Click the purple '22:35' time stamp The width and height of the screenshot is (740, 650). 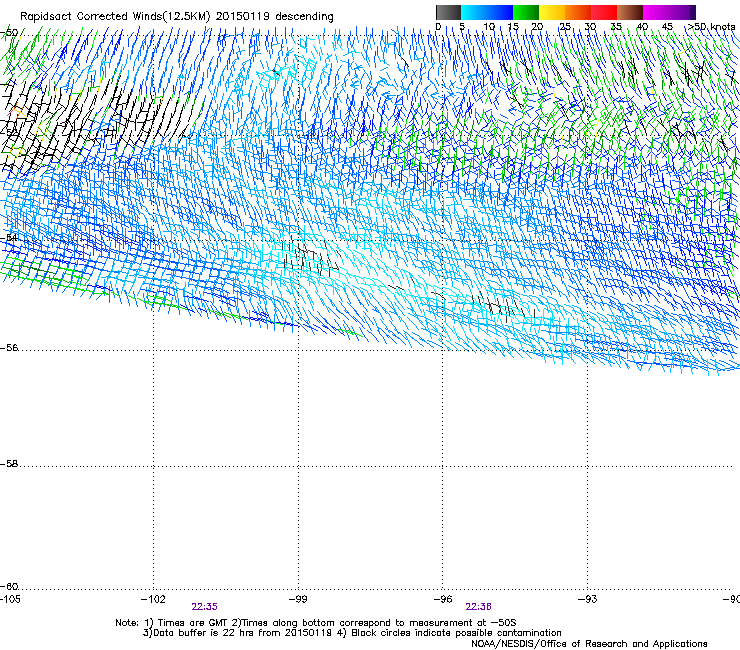point(204,607)
